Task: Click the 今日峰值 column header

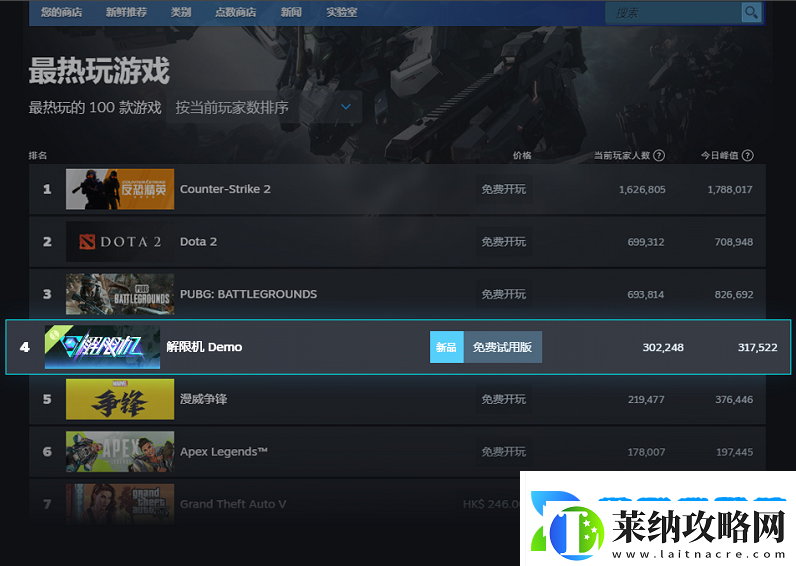Action: point(719,155)
